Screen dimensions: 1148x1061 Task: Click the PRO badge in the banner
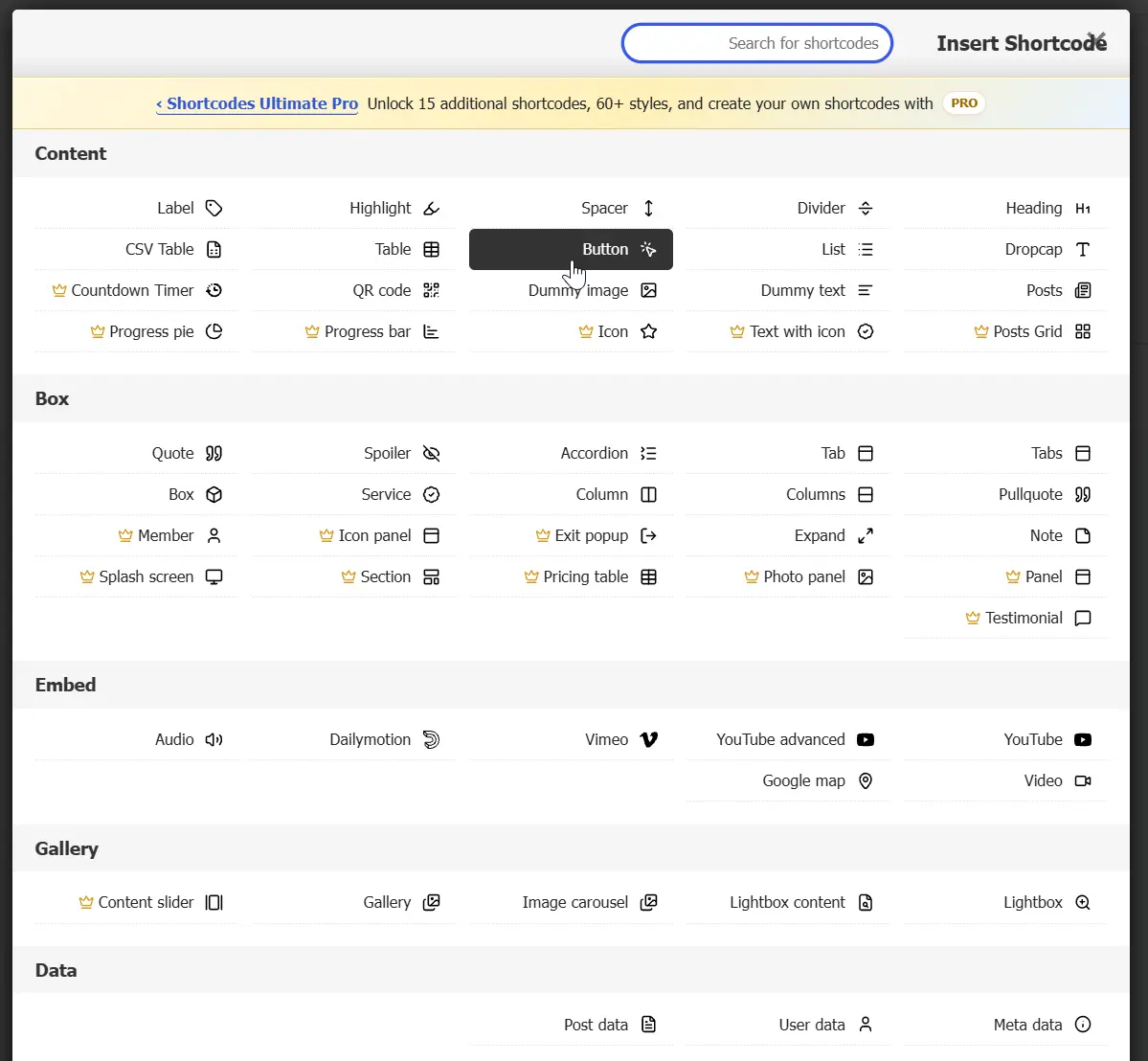point(964,103)
